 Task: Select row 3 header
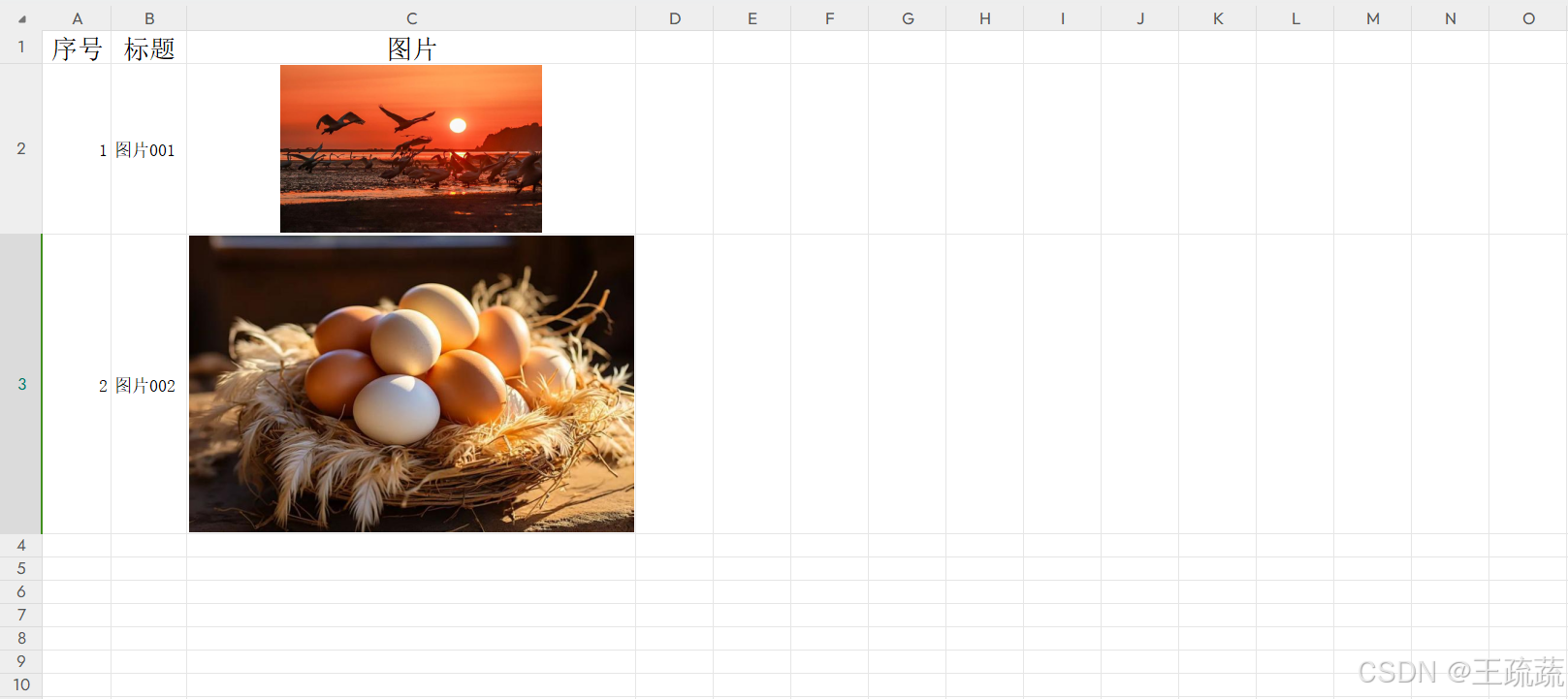[x=21, y=384]
